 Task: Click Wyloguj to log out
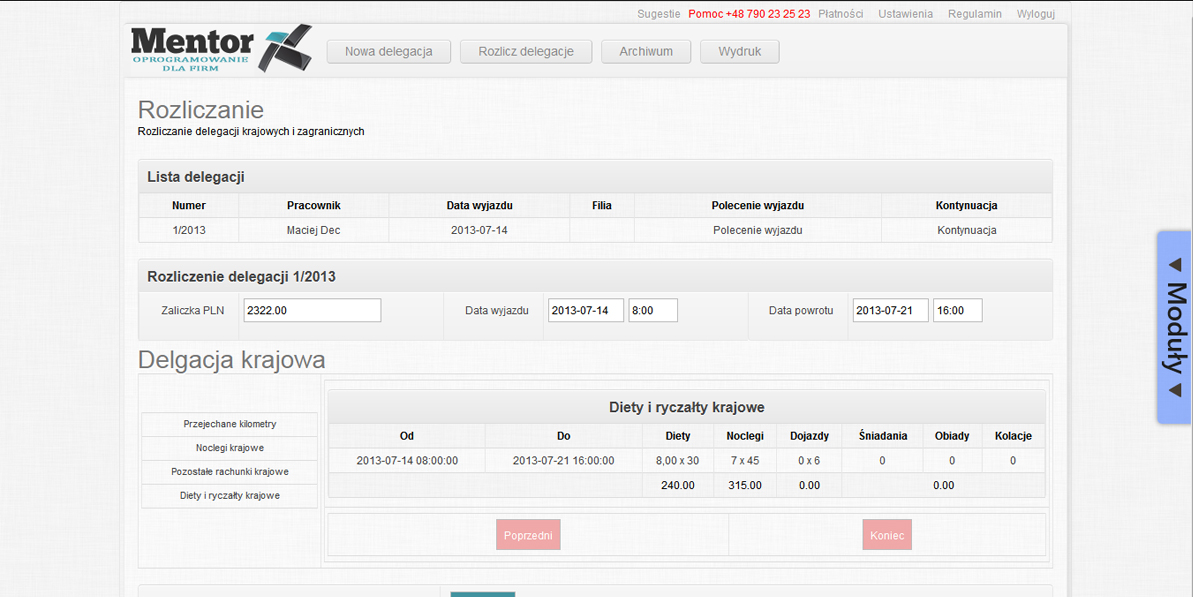click(x=1036, y=14)
